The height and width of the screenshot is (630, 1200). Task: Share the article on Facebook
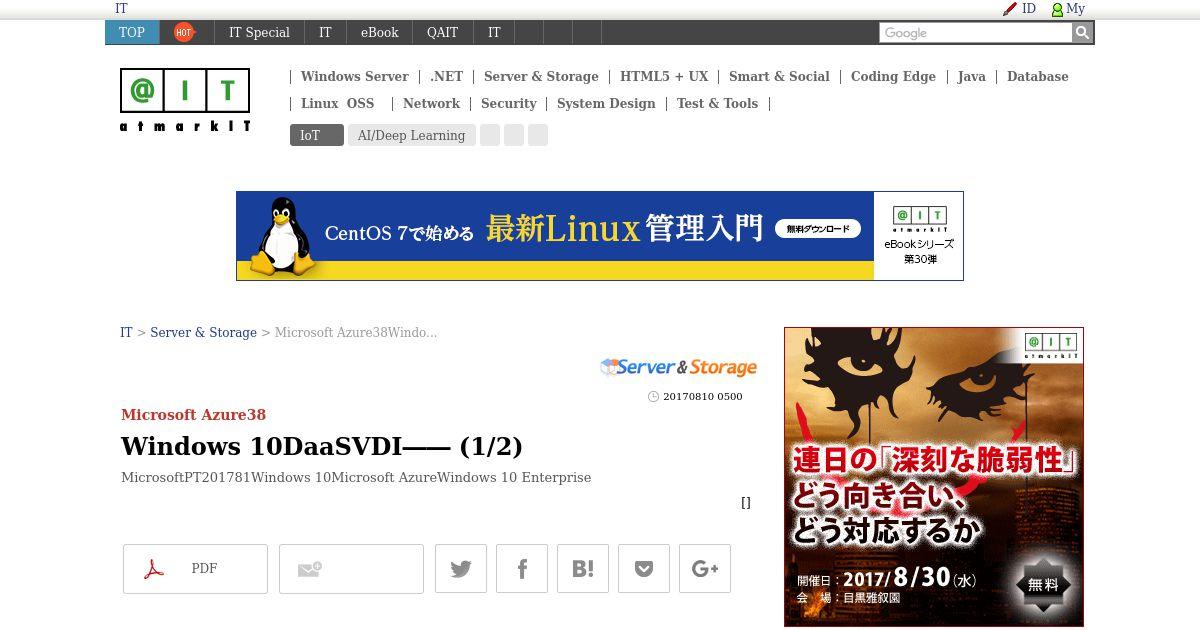click(522, 569)
